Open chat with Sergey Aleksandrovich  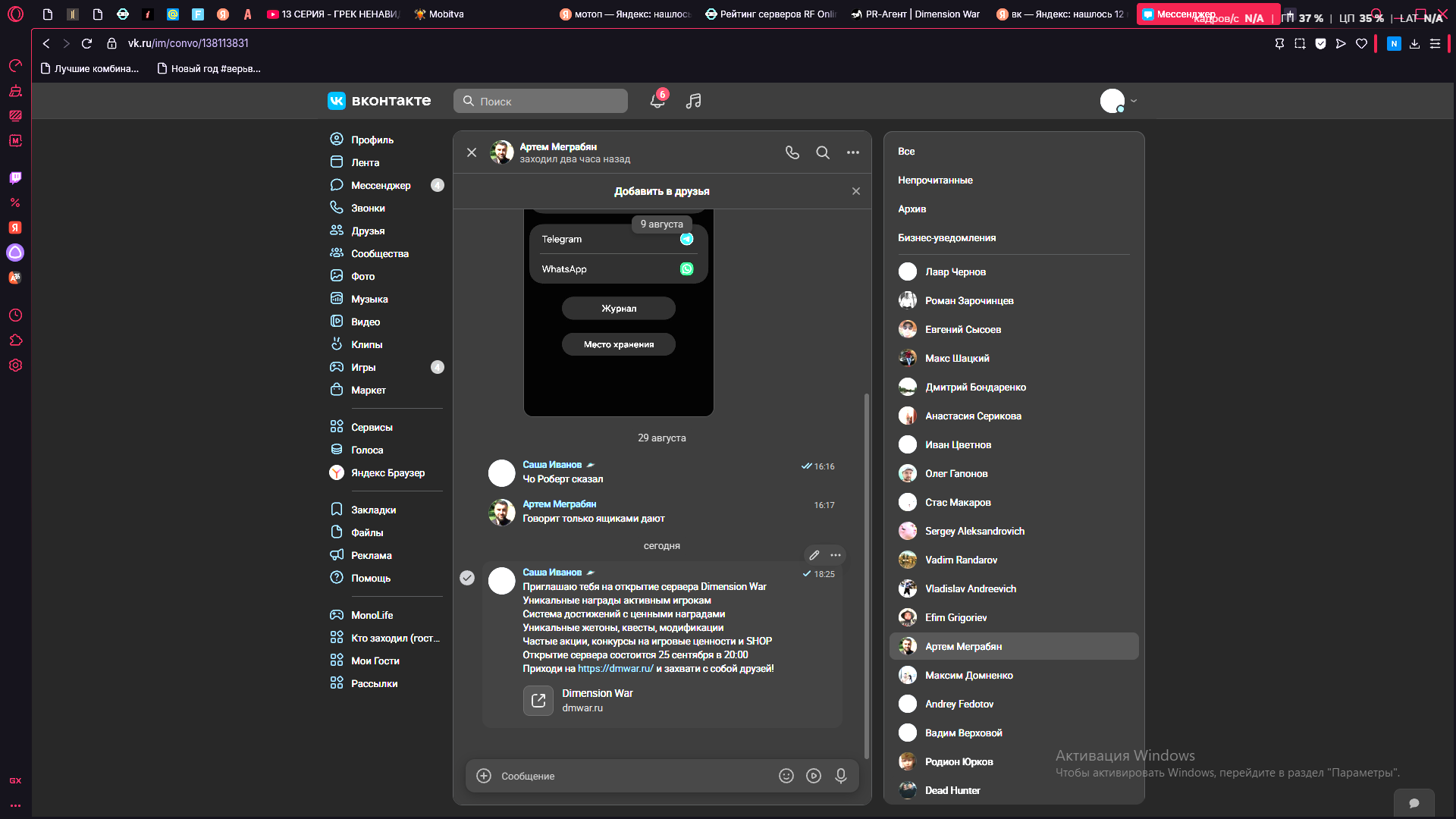click(1014, 531)
